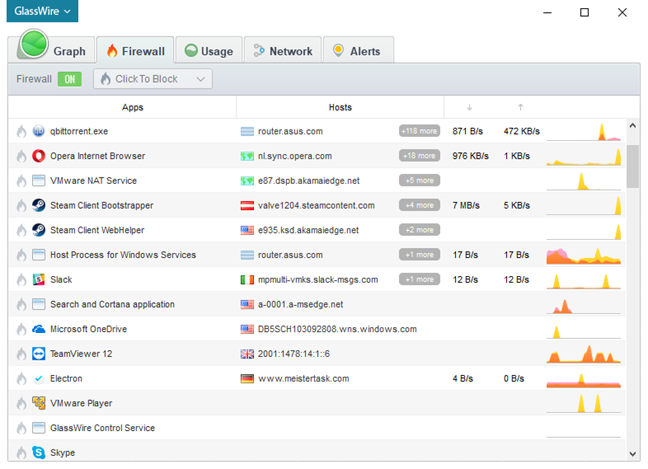Open the GlassWire main menu dropdown
This screenshot has width=648, height=469.
42,11
